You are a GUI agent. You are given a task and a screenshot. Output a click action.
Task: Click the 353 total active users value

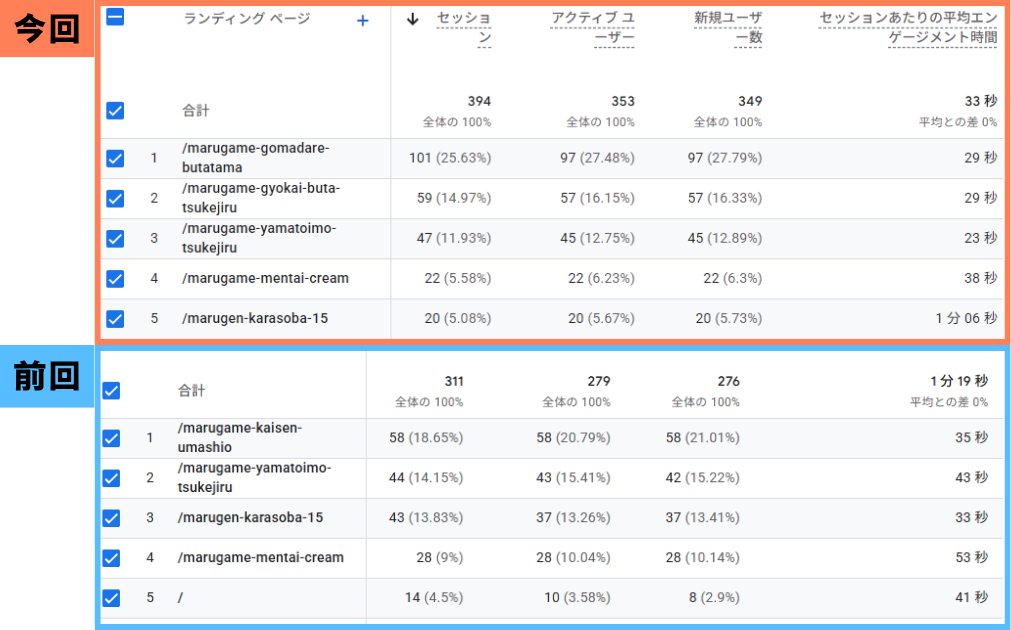coord(623,101)
